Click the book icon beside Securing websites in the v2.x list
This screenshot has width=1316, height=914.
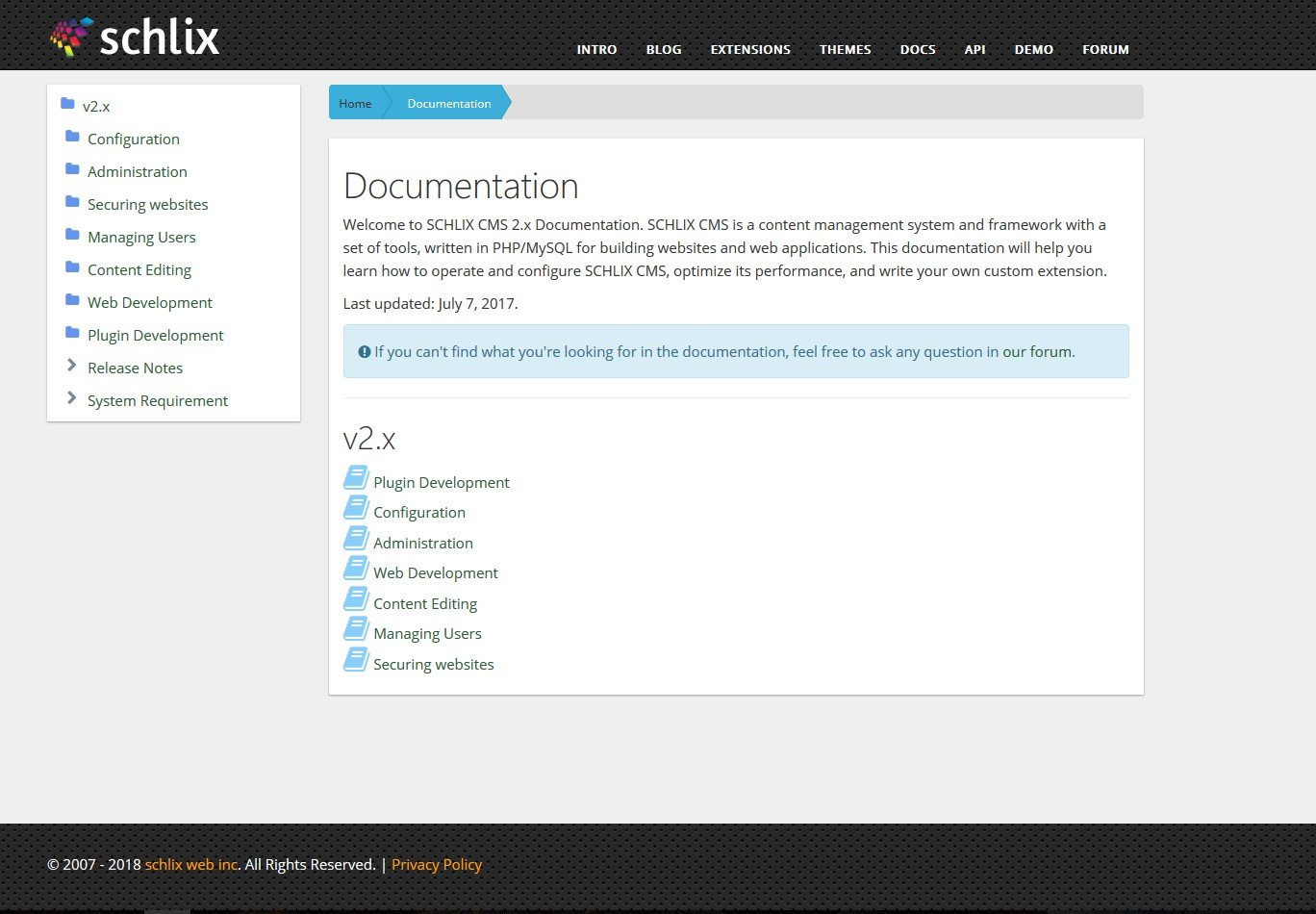tap(356, 659)
